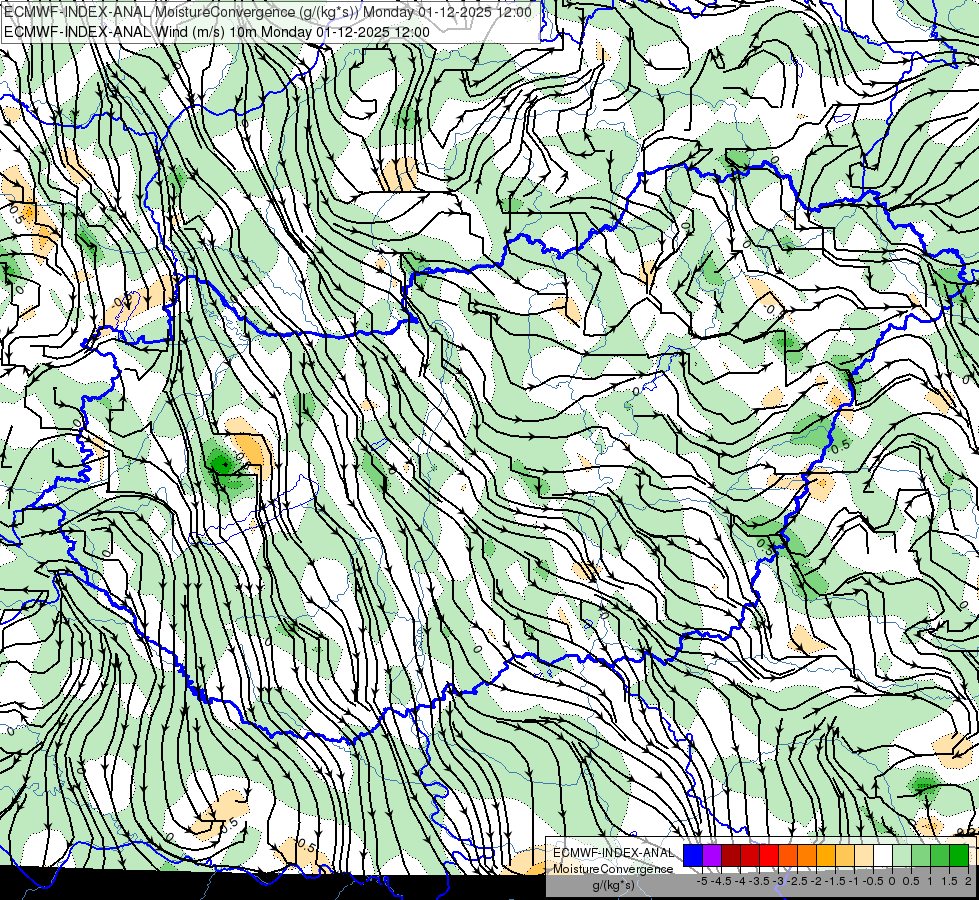The width and height of the screenshot is (979, 900).
Task: Click the -4 legend tick label
Action: [x=740, y=881]
